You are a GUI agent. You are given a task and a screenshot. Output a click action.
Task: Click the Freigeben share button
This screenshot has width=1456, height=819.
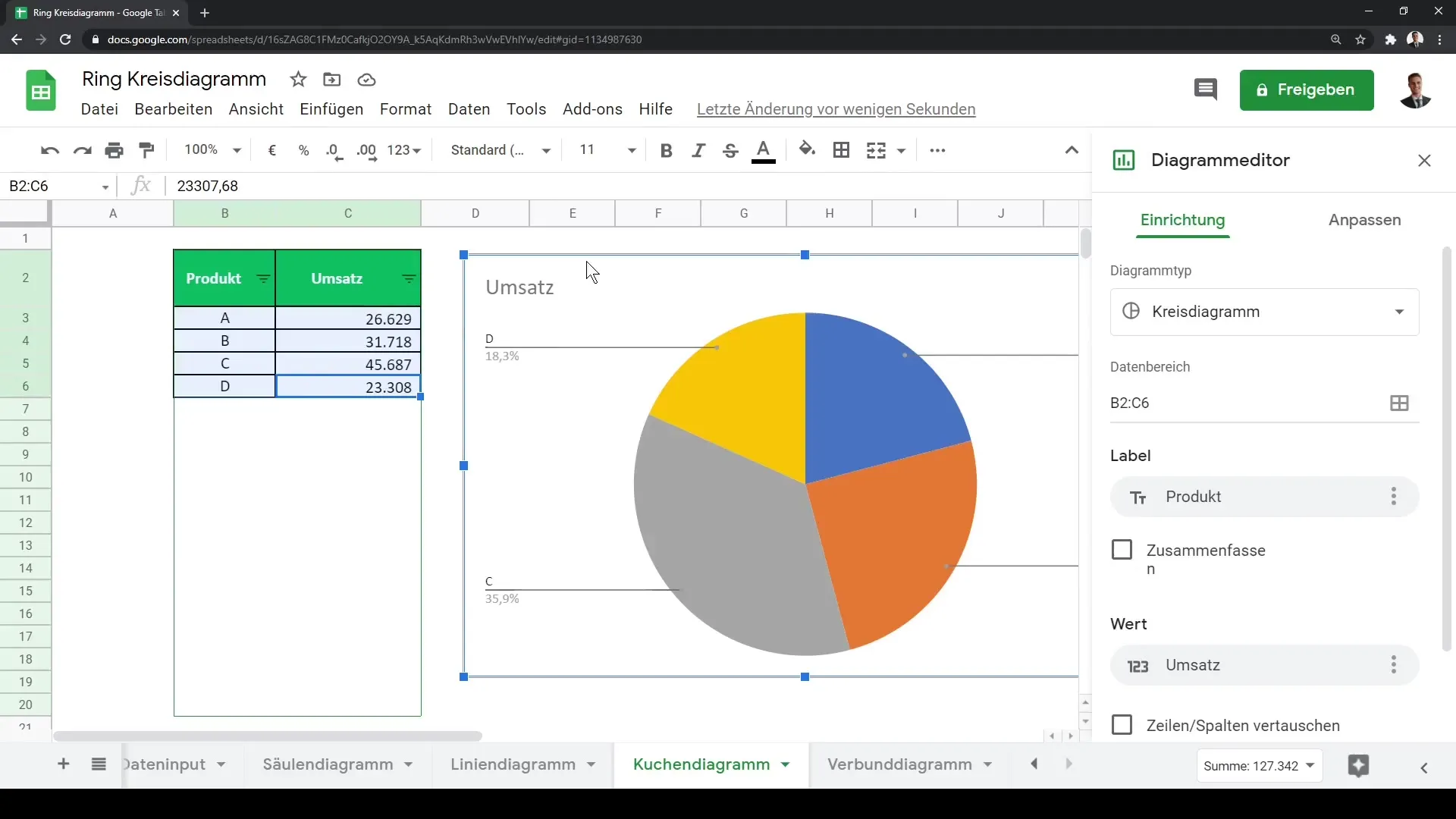click(1307, 90)
